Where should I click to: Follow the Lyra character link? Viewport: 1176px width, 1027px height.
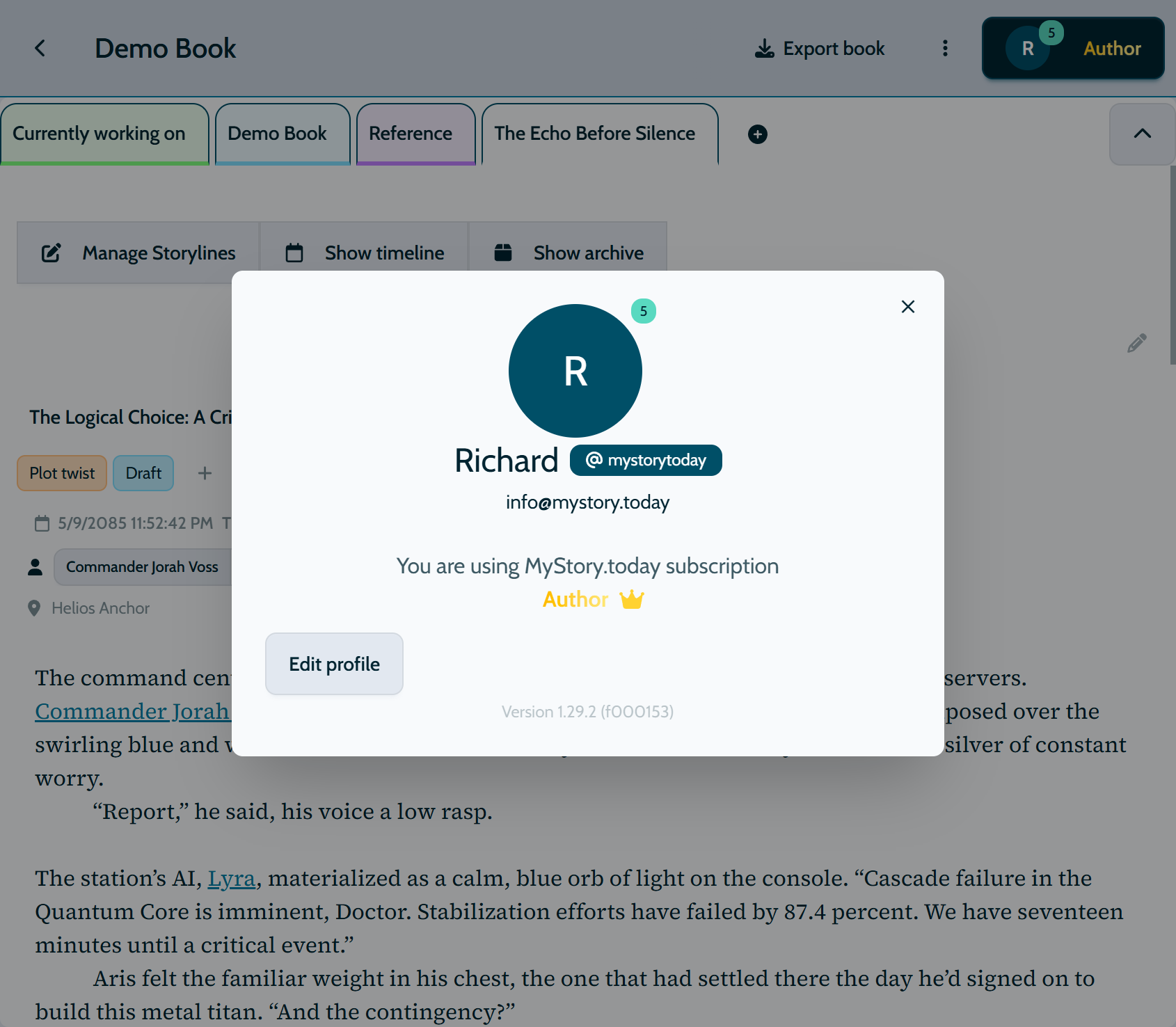click(231, 879)
